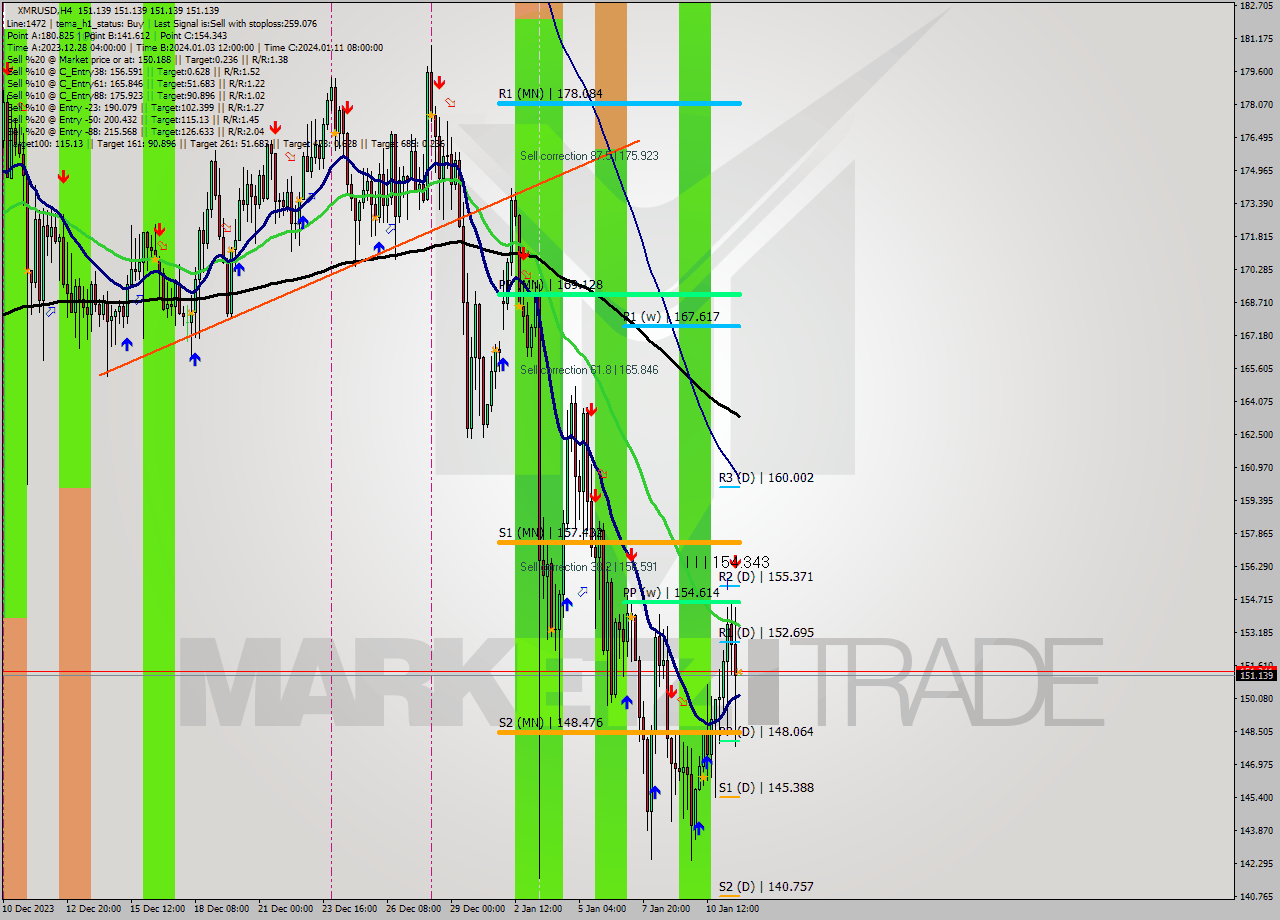Click the 159.395 price axis value
This screenshot has width=1280, height=920.
pyautogui.click(x=1256, y=501)
